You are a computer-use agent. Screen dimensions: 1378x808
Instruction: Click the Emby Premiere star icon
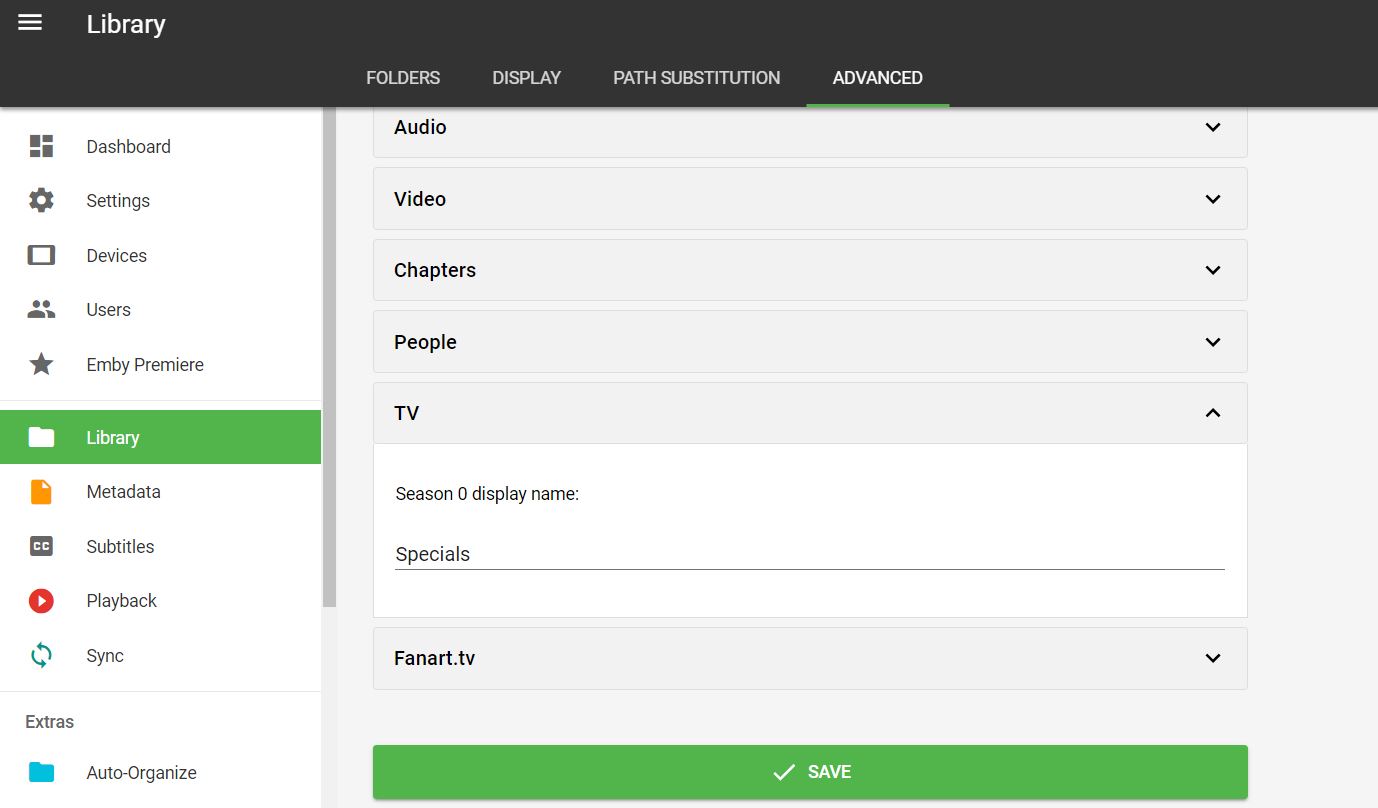pyautogui.click(x=41, y=364)
